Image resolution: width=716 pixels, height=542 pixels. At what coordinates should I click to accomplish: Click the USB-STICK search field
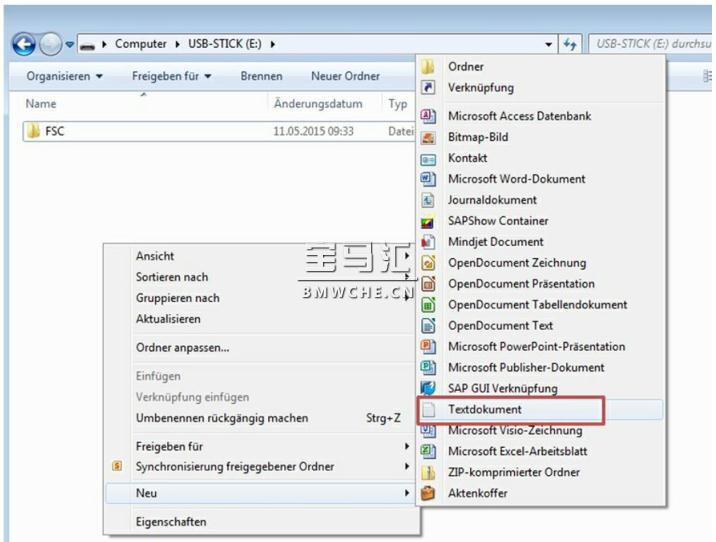[651, 44]
